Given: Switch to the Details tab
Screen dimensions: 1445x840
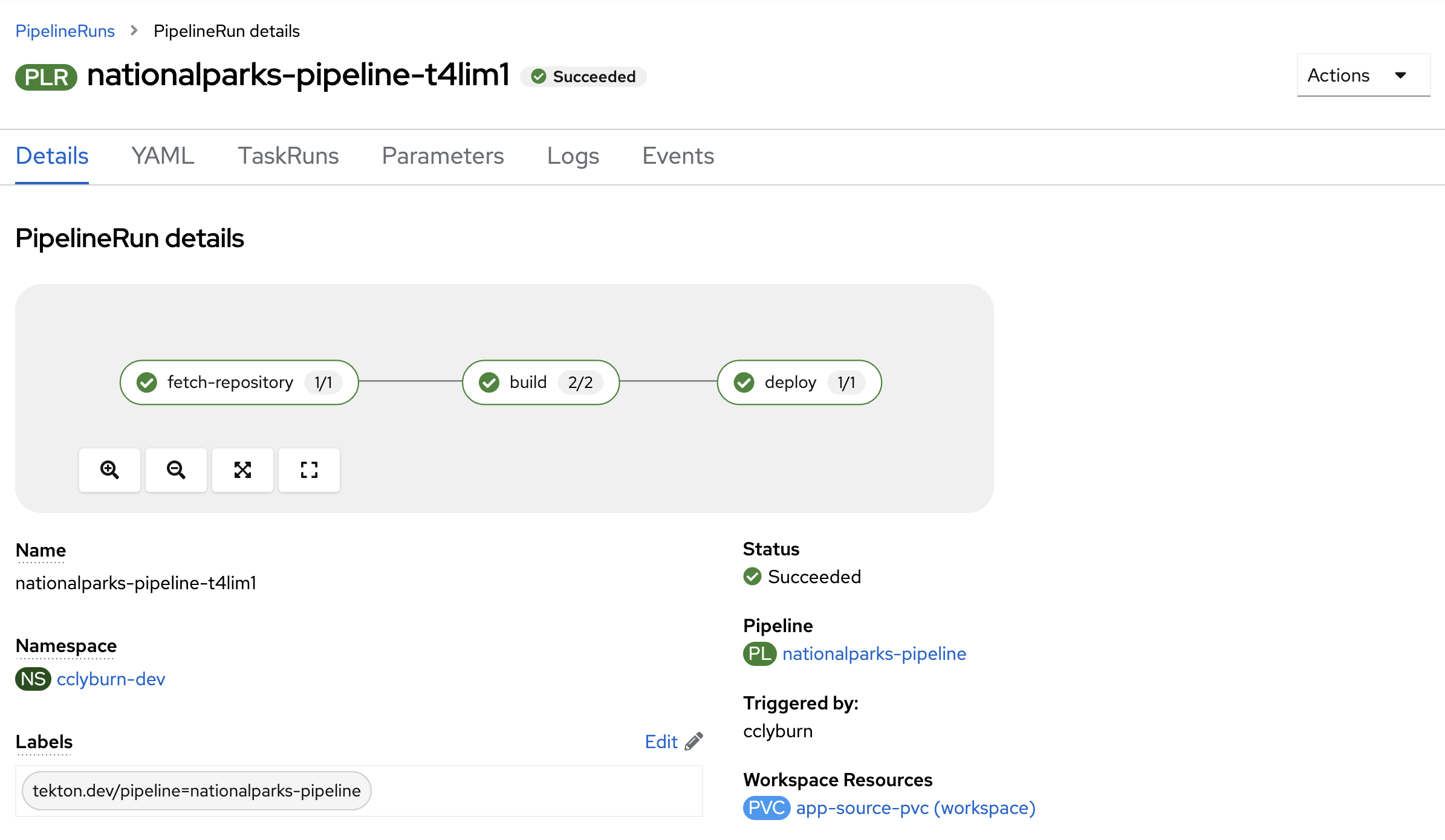Looking at the screenshot, I should (52, 156).
